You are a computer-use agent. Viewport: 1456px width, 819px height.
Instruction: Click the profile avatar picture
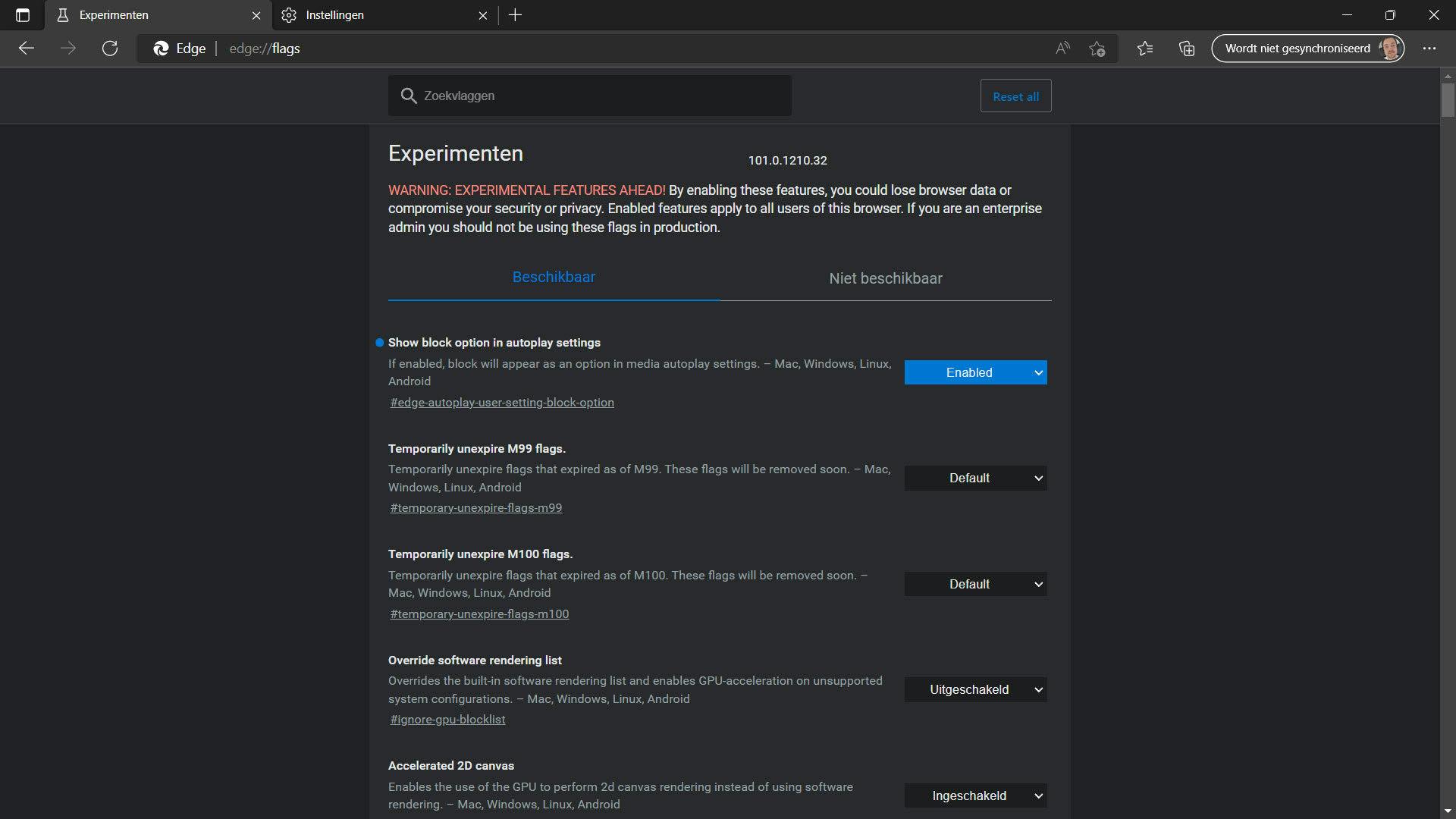pyautogui.click(x=1390, y=49)
